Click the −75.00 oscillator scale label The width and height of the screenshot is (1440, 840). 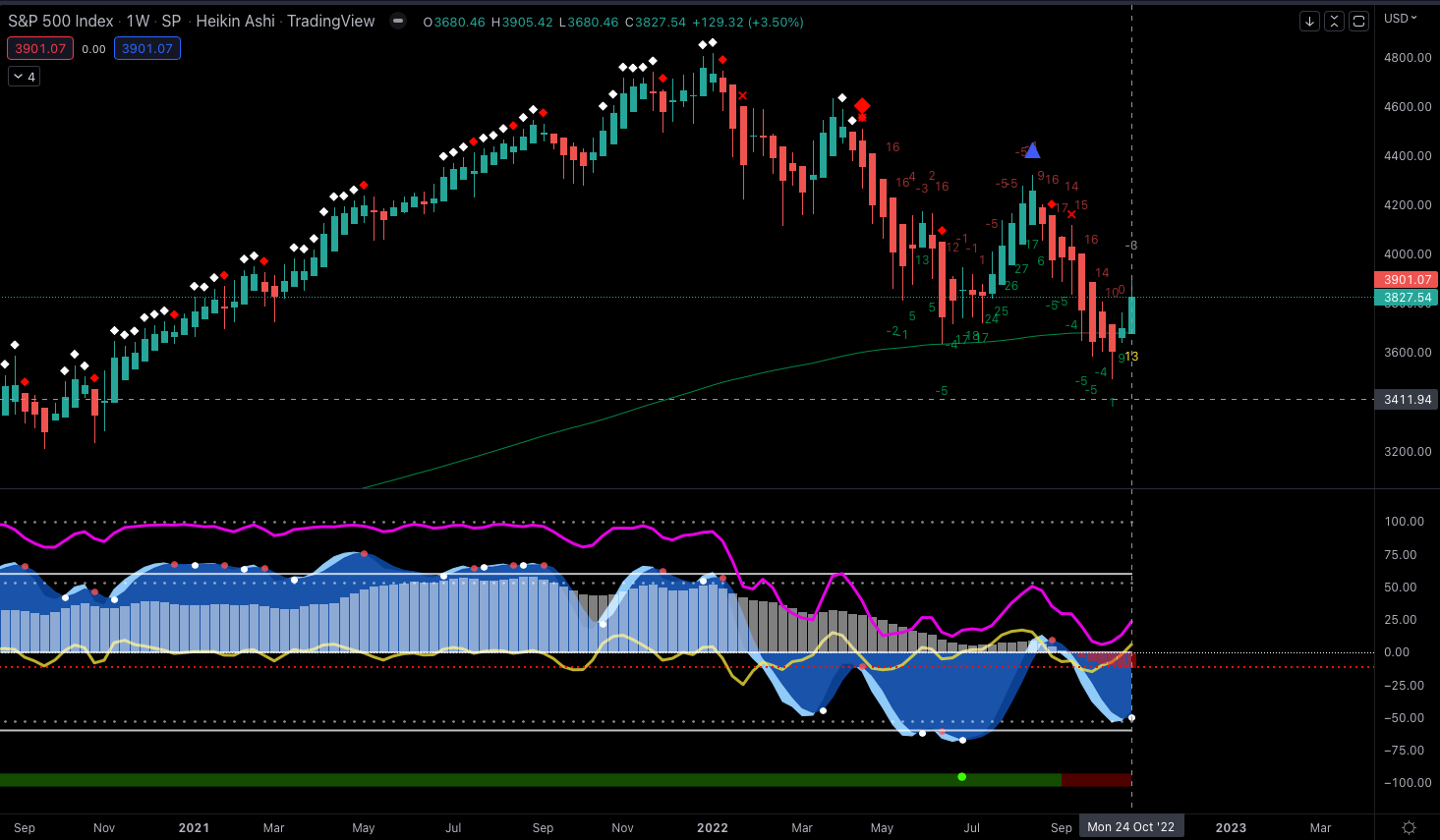tap(1403, 751)
